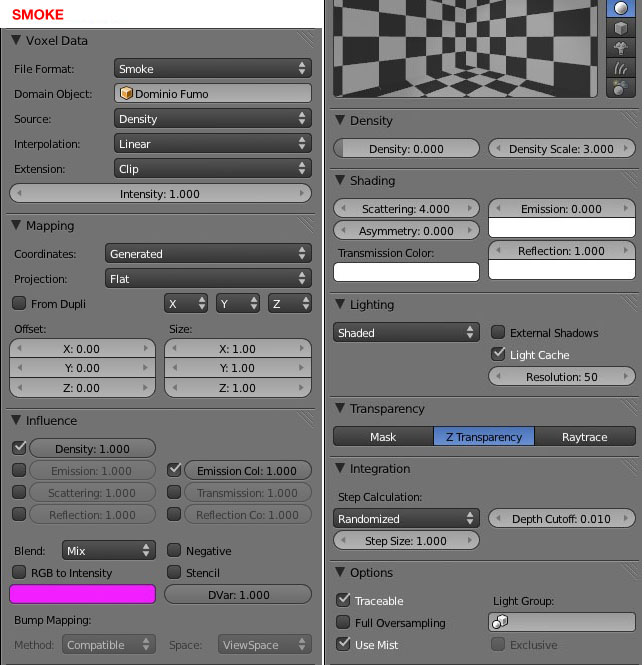Click the Density panel grip handle

tap(630, 120)
